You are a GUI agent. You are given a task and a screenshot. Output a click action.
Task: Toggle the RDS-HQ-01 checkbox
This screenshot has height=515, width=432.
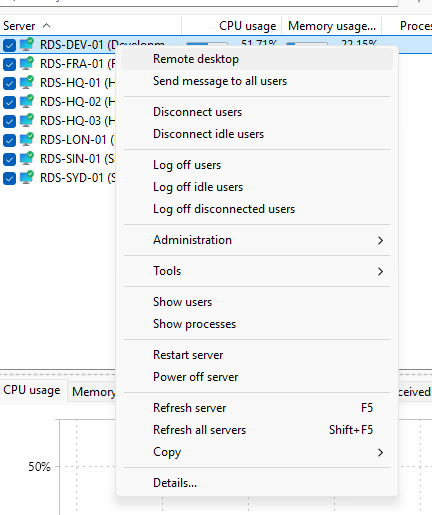pyautogui.click(x=9, y=83)
